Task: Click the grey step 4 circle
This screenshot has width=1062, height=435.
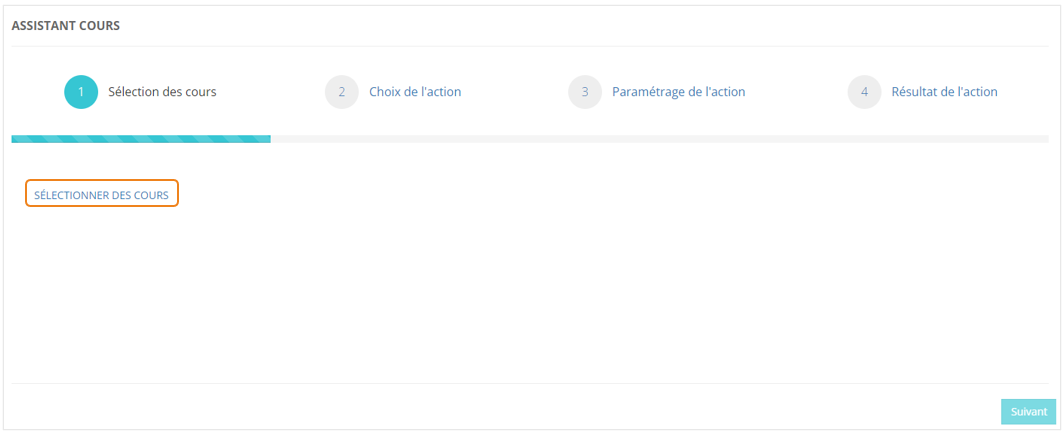Action: pos(864,92)
